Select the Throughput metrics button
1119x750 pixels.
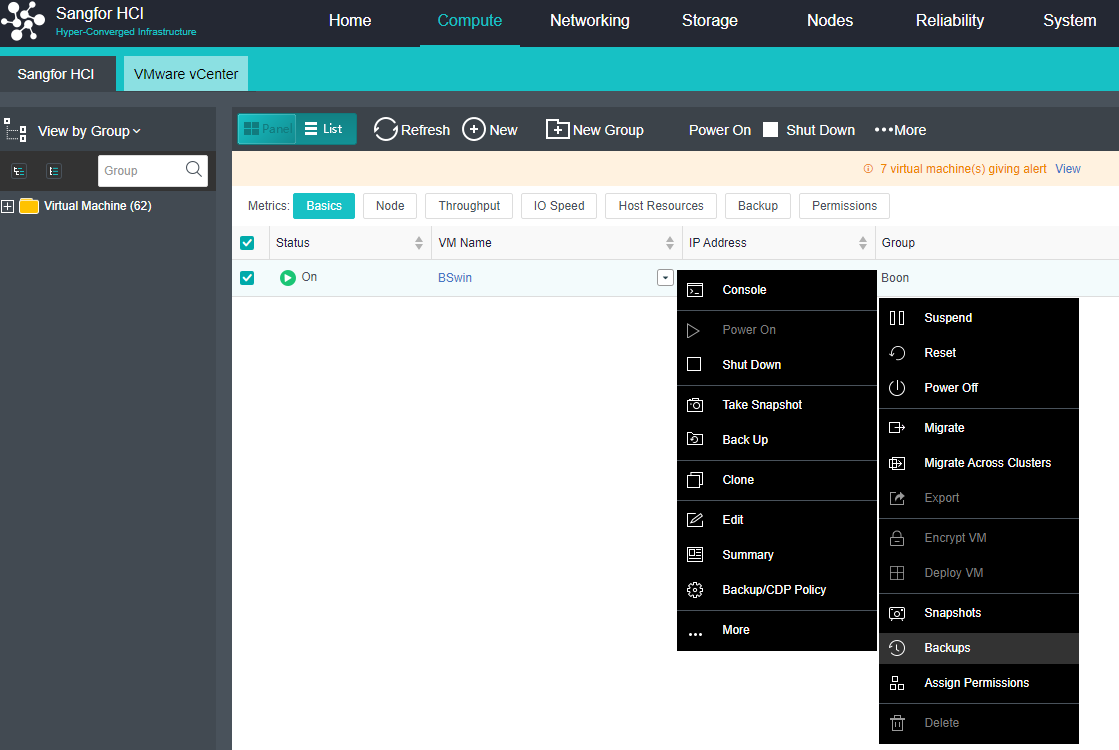469,206
